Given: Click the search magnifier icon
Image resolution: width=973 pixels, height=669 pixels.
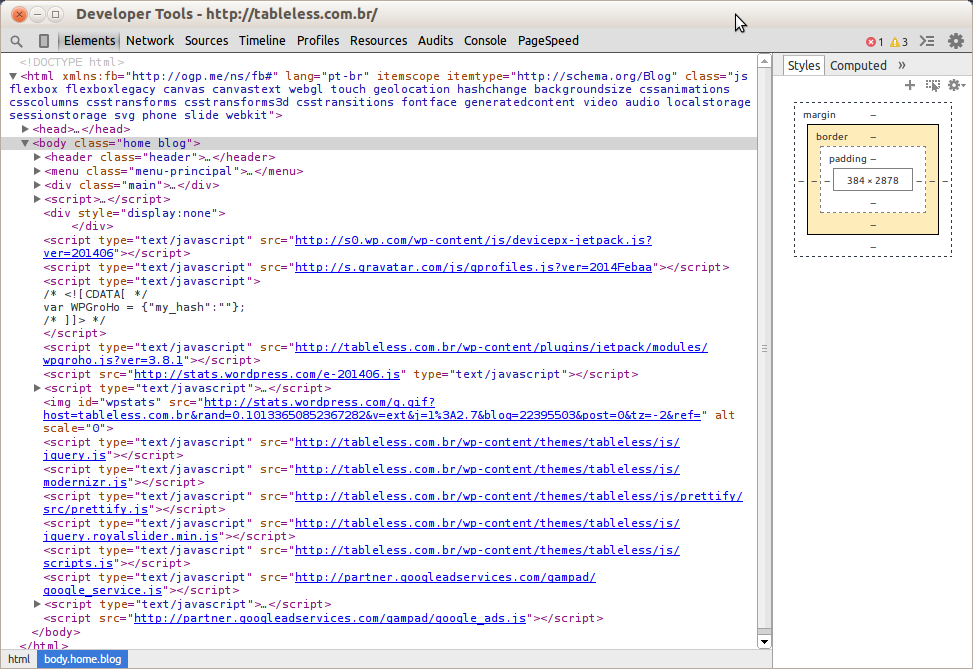Looking at the screenshot, I should coord(17,41).
